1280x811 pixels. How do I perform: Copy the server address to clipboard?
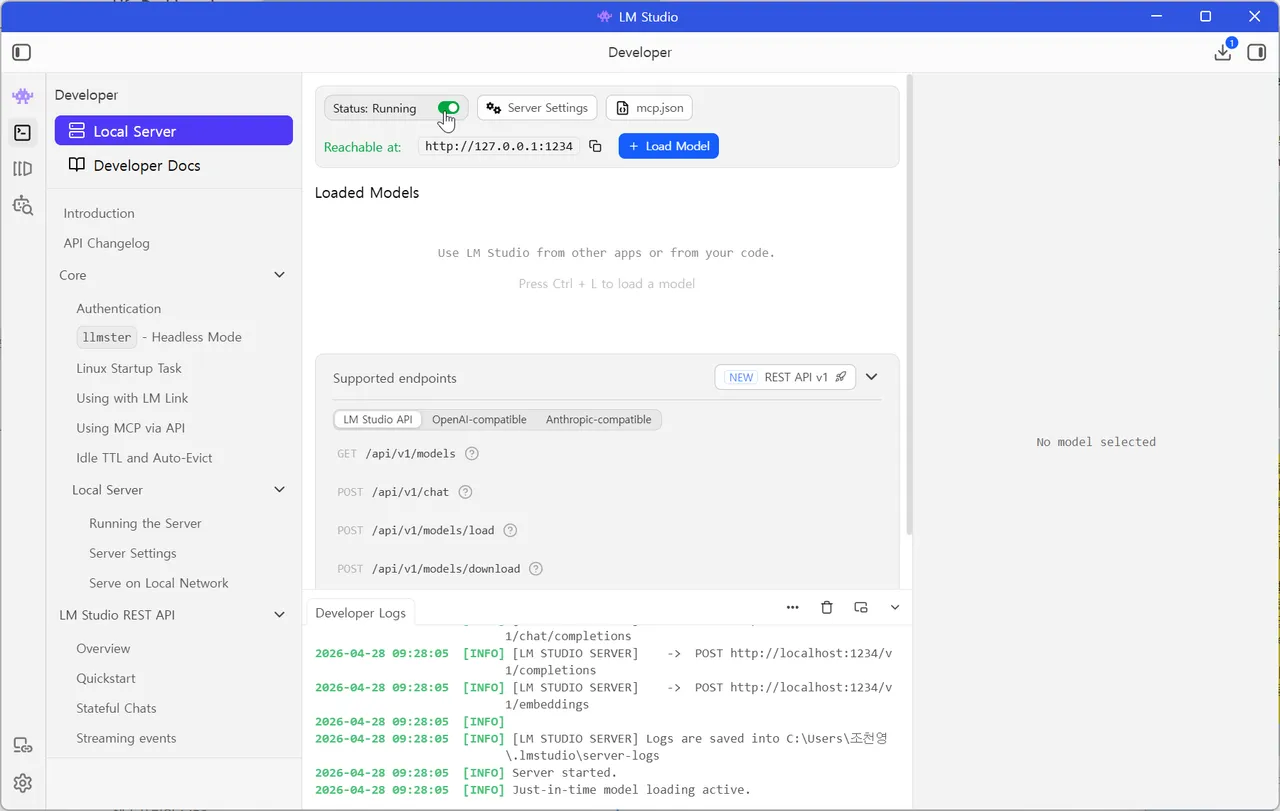(x=595, y=146)
